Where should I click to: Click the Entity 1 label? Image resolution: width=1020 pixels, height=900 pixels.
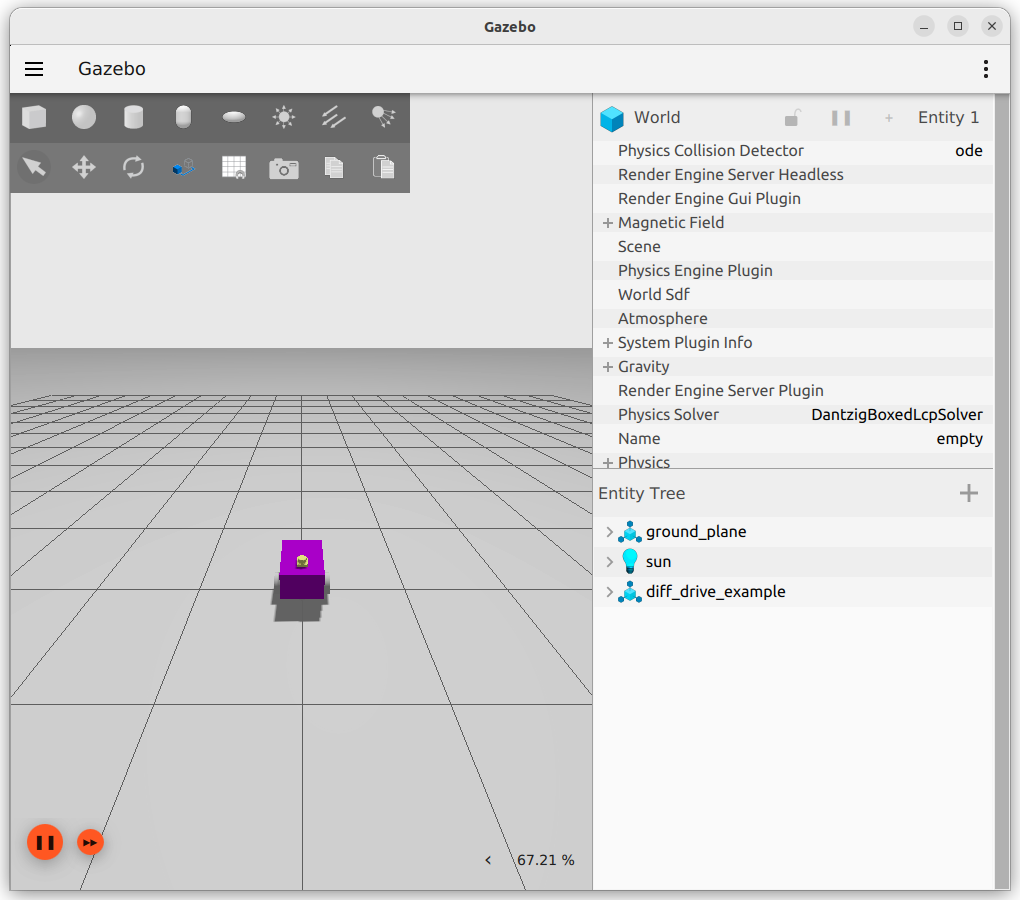point(948,118)
